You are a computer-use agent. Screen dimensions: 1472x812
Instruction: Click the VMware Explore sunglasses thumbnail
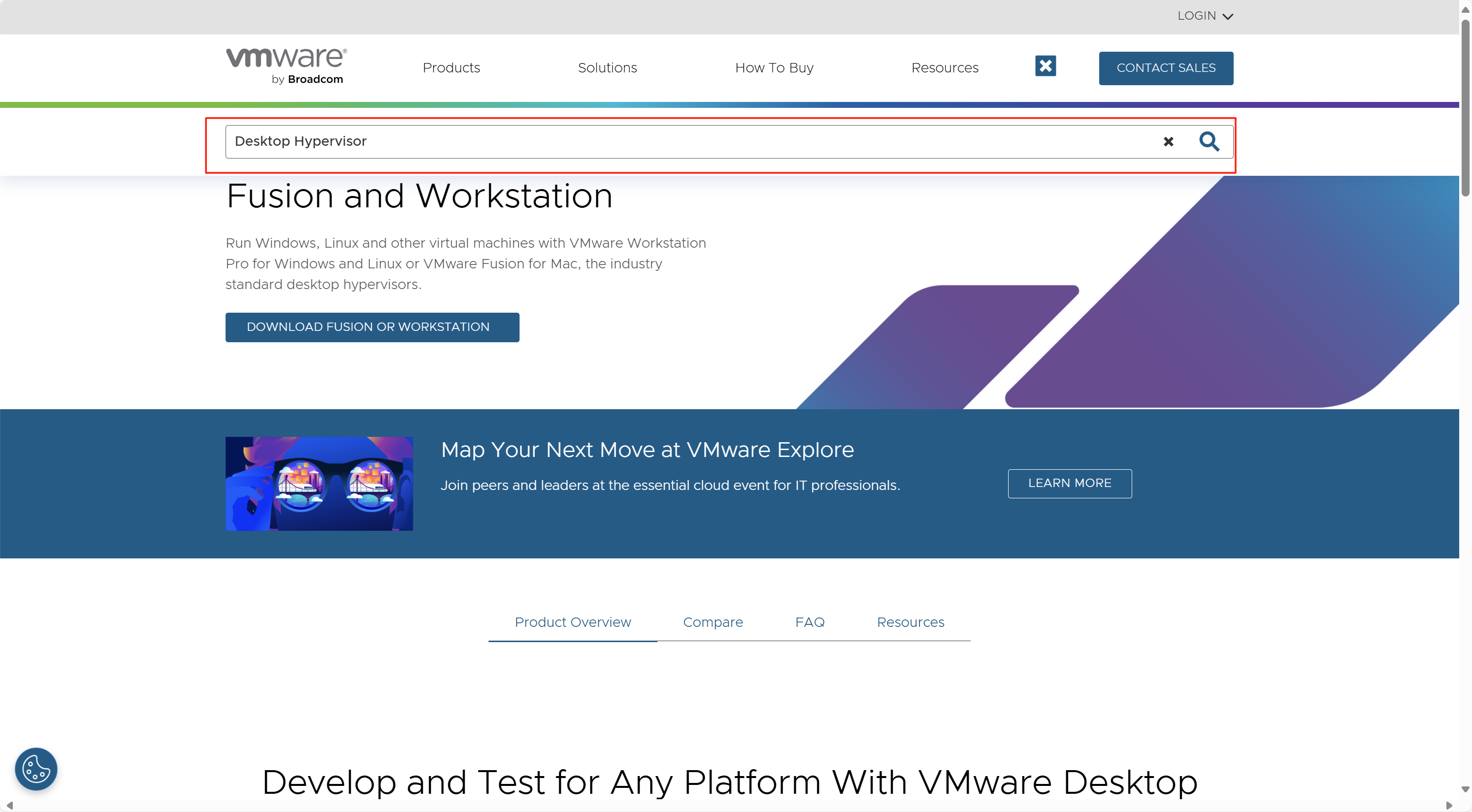pyautogui.click(x=319, y=484)
